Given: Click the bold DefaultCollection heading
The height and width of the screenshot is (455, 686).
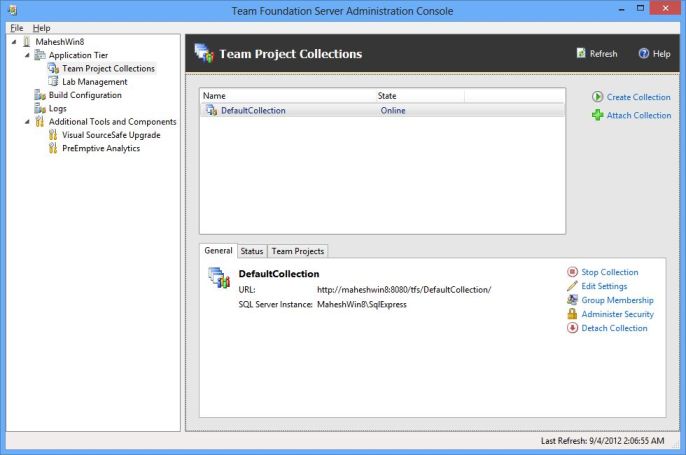Looking at the screenshot, I should (x=279, y=274).
